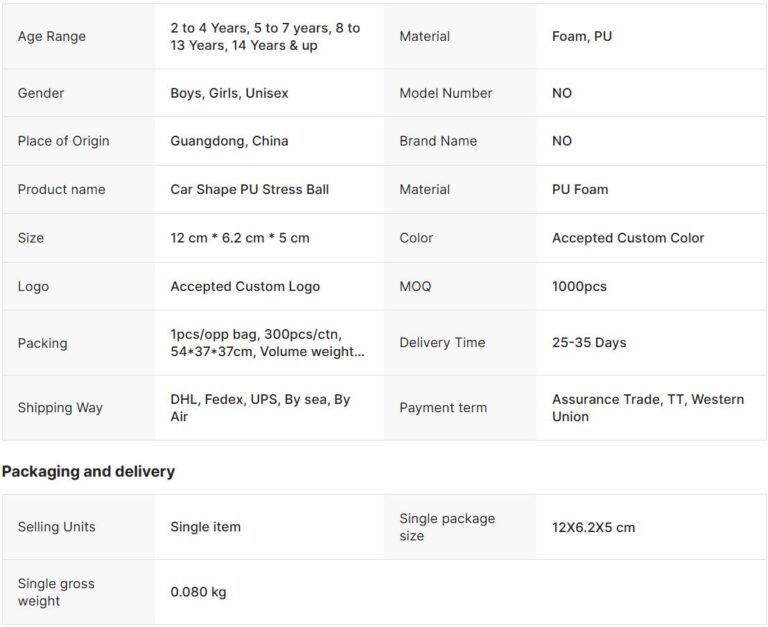Click the Model Number label
Viewport: 768px width, 627px height.
(x=445, y=93)
